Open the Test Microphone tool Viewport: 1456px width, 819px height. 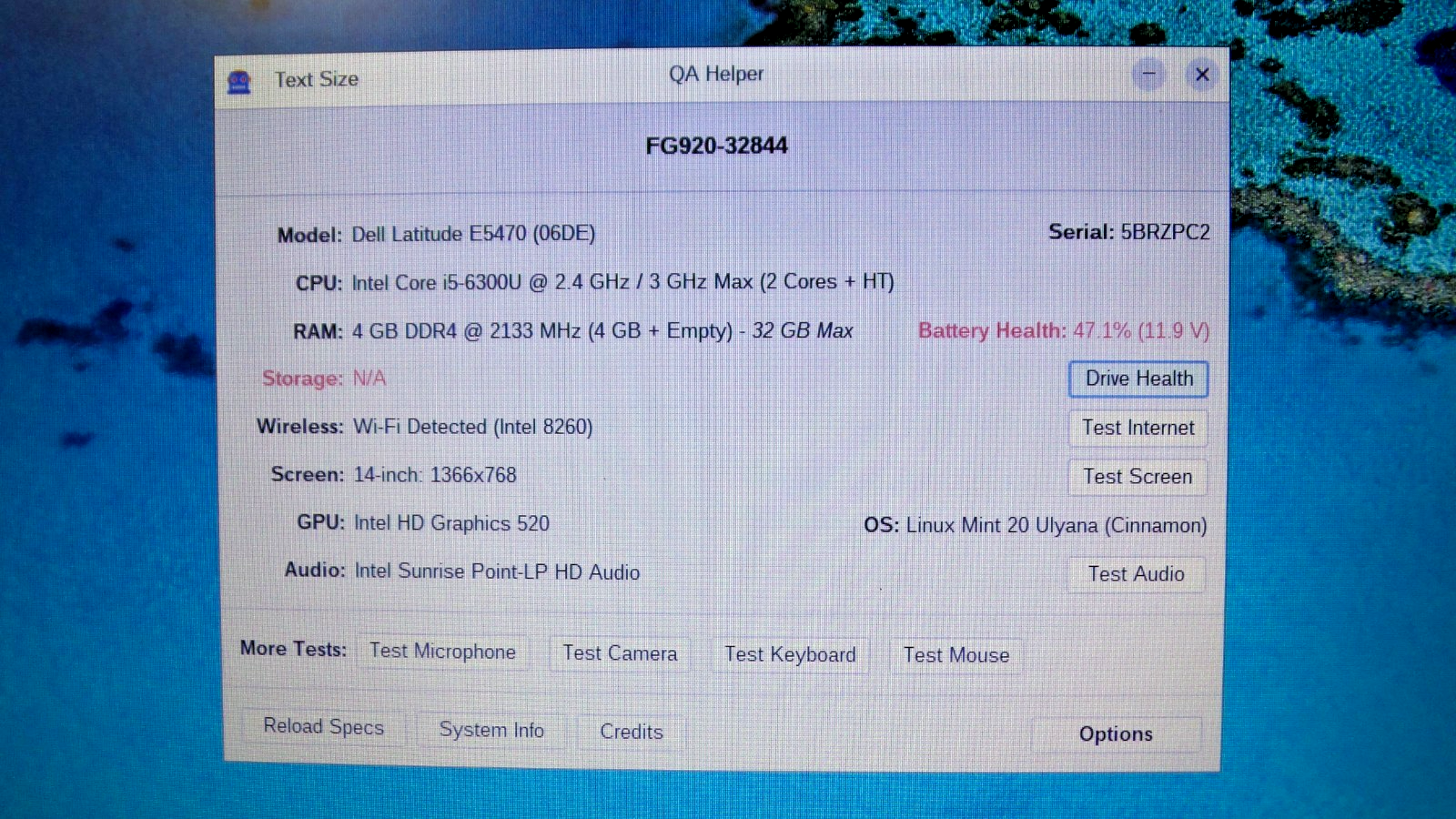click(x=442, y=652)
